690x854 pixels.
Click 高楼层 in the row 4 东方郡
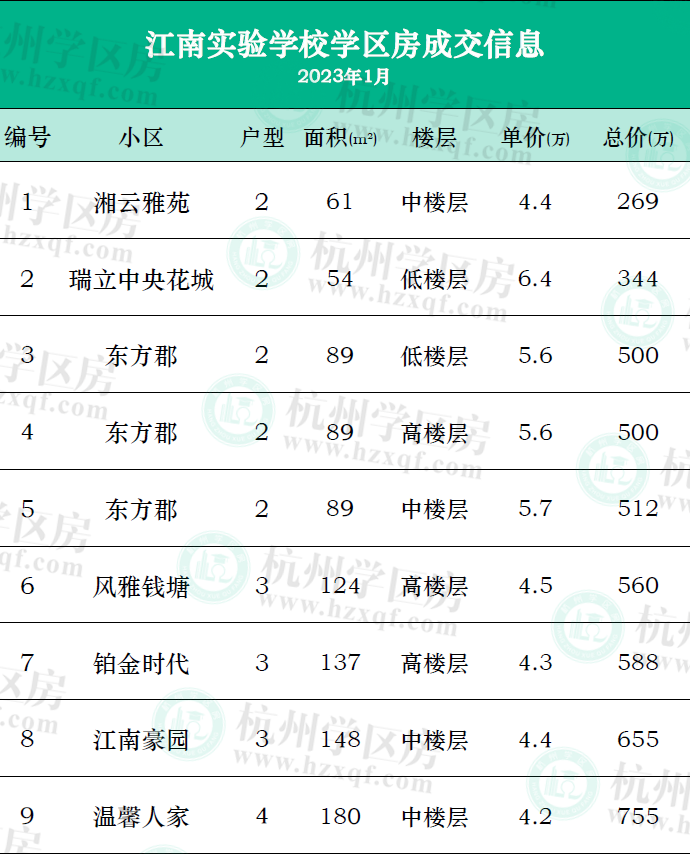tap(435, 433)
